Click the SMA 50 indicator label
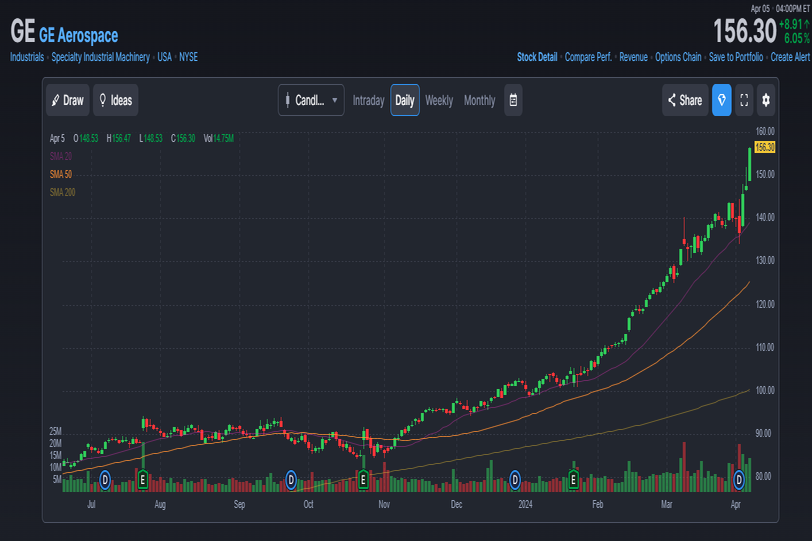The image size is (812, 541). tap(61, 174)
